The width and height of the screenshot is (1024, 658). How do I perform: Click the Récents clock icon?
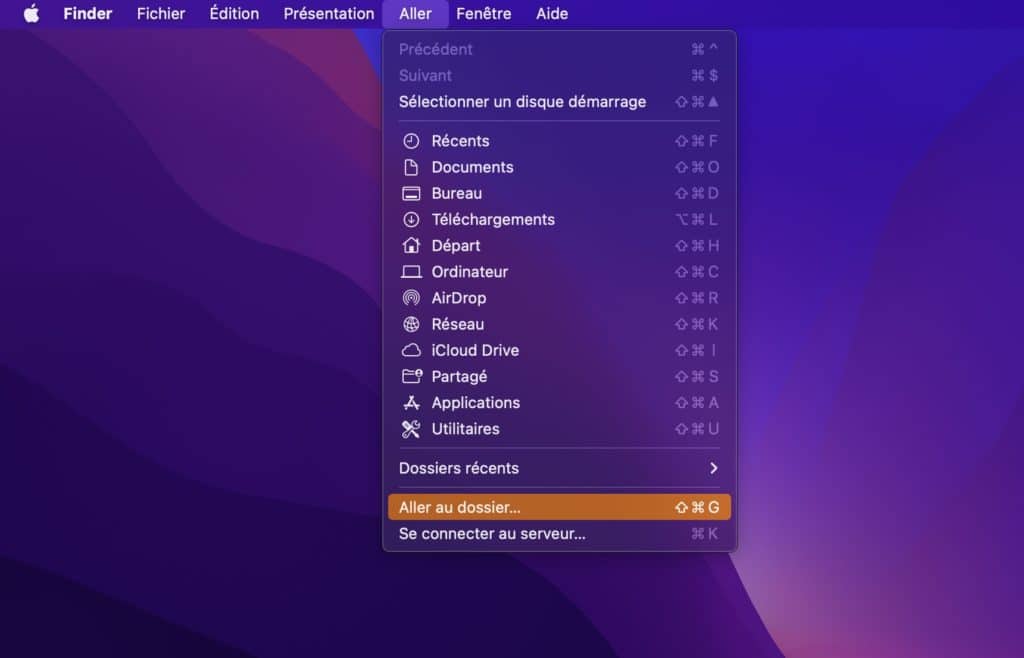pyautogui.click(x=411, y=141)
